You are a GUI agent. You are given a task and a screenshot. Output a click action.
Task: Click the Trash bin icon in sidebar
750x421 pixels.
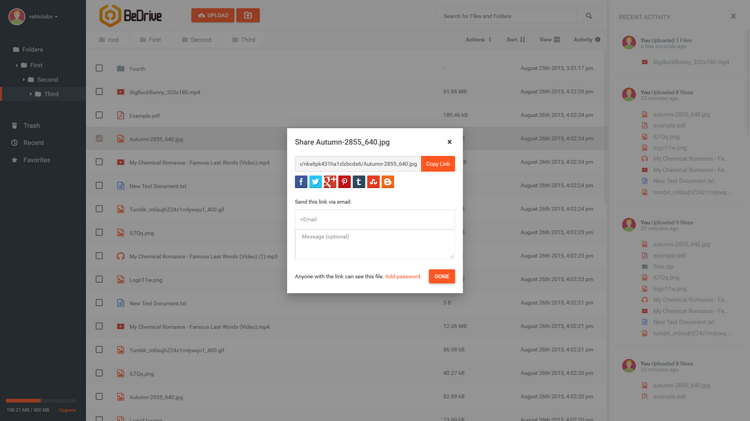click(14, 125)
